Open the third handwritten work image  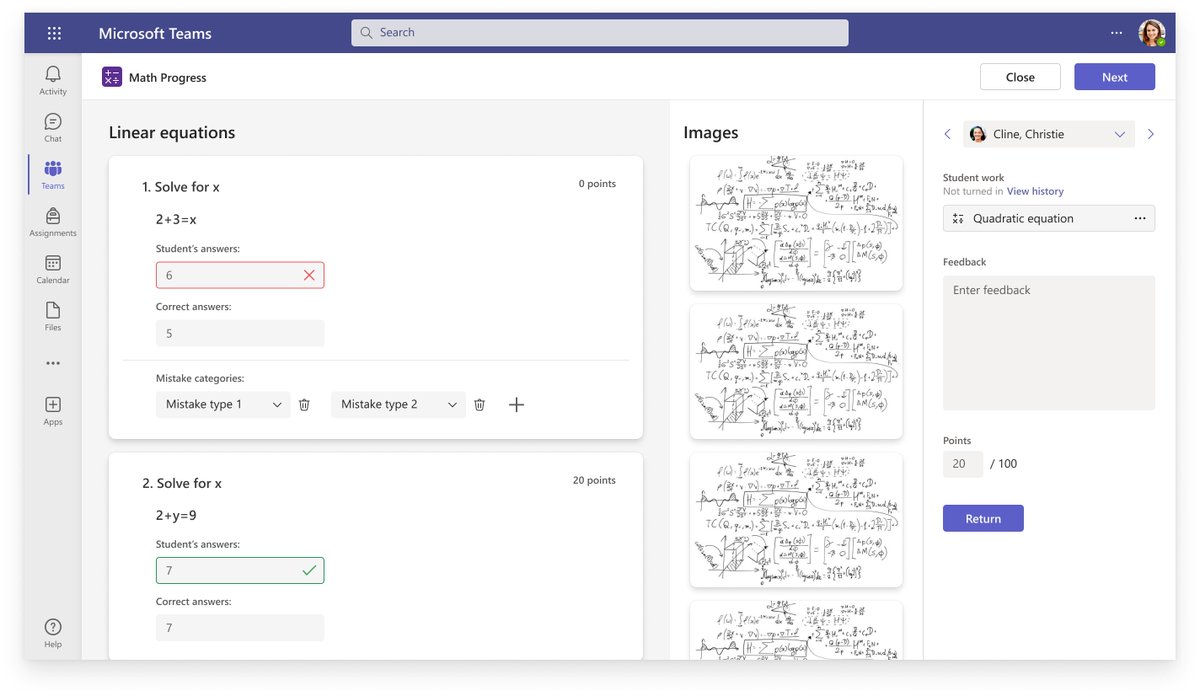coord(796,520)
